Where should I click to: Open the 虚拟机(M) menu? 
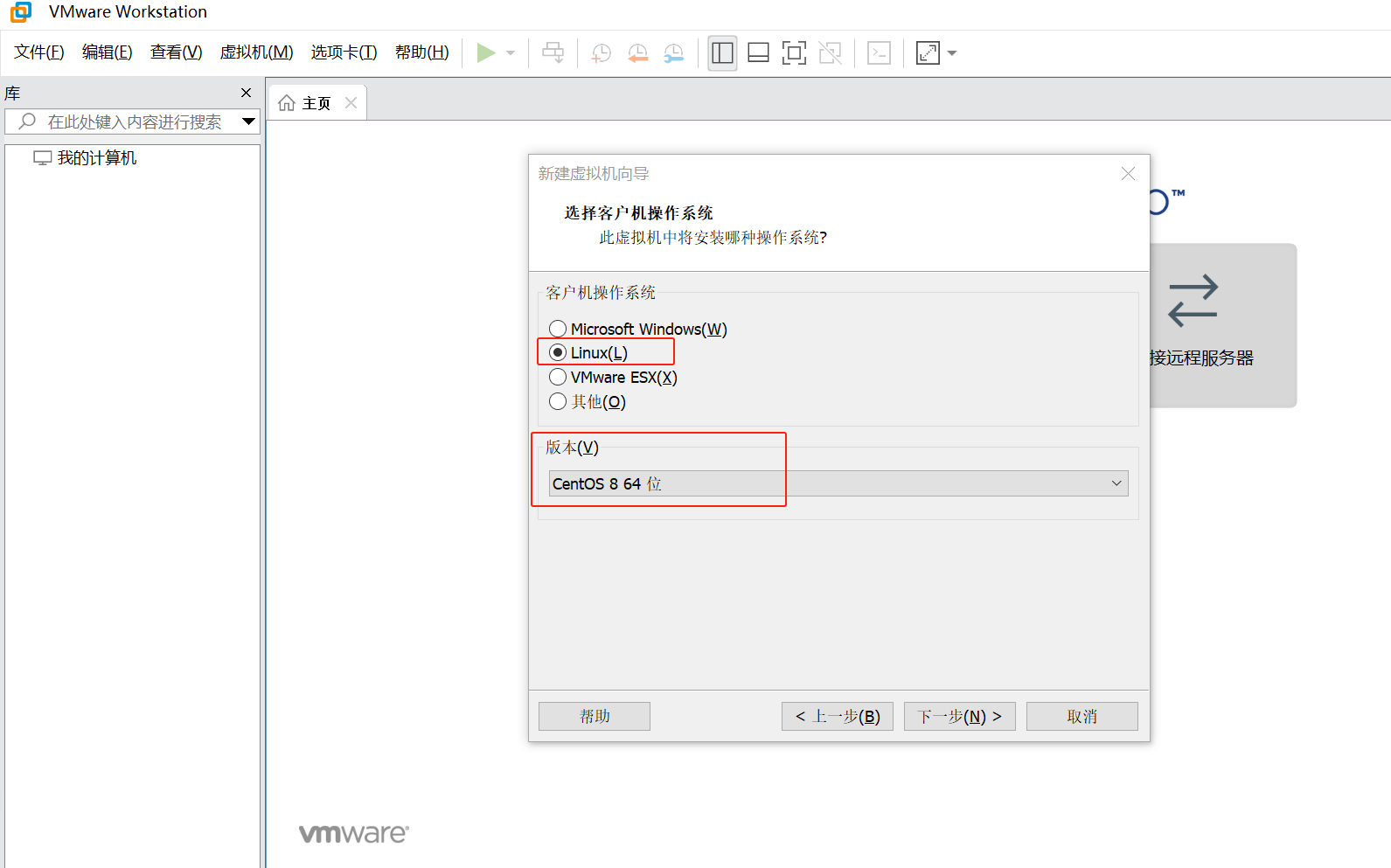[256, 52]
